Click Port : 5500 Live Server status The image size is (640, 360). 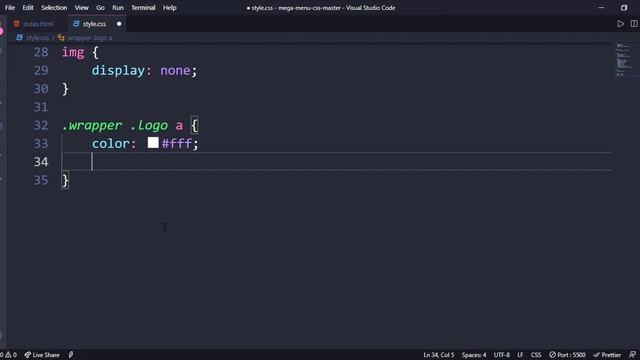pos(567,355)
